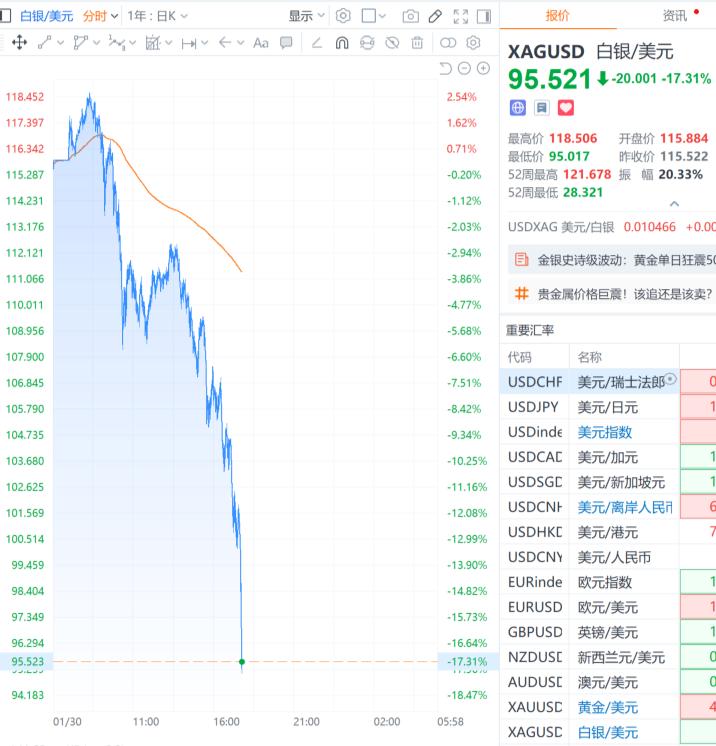Click the 代码 column header

[520, 357]
